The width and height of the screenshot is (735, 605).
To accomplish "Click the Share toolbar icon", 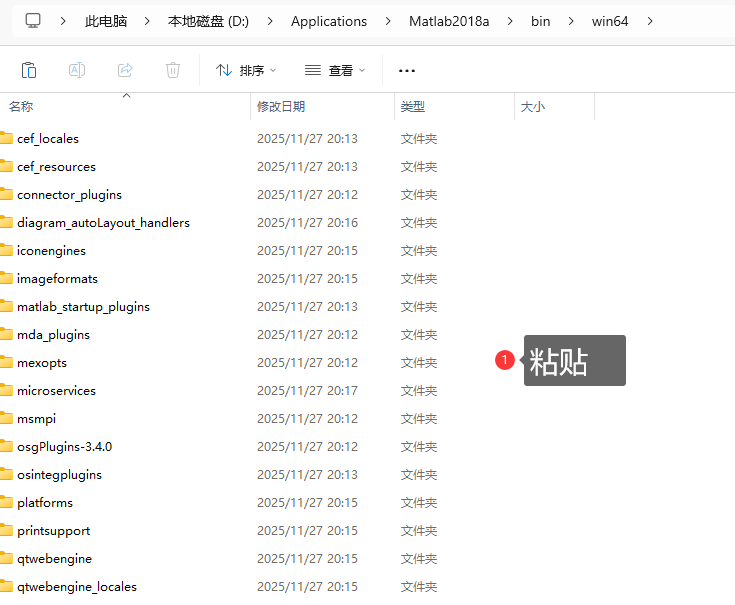I will click(x=125, y=70).
